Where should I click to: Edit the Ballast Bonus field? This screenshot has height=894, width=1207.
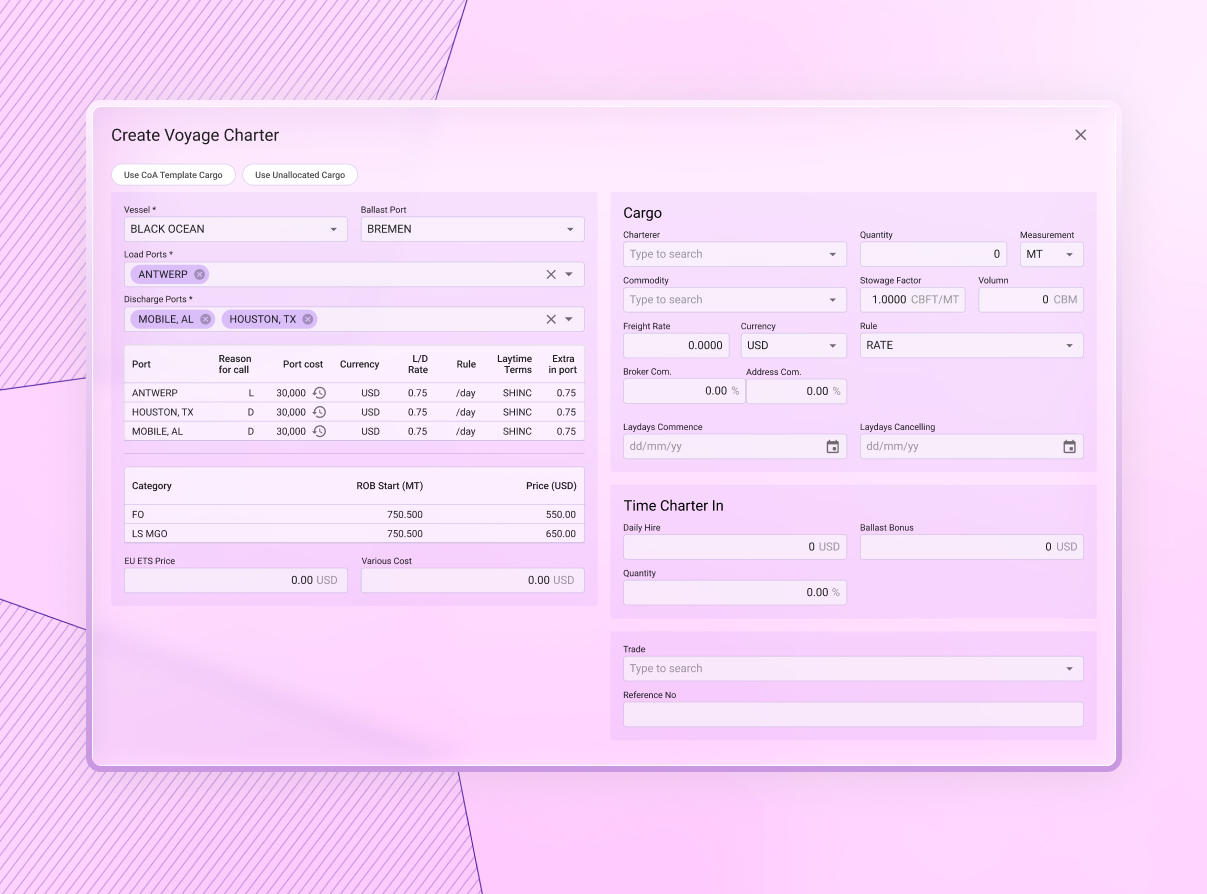pos(971,547)
